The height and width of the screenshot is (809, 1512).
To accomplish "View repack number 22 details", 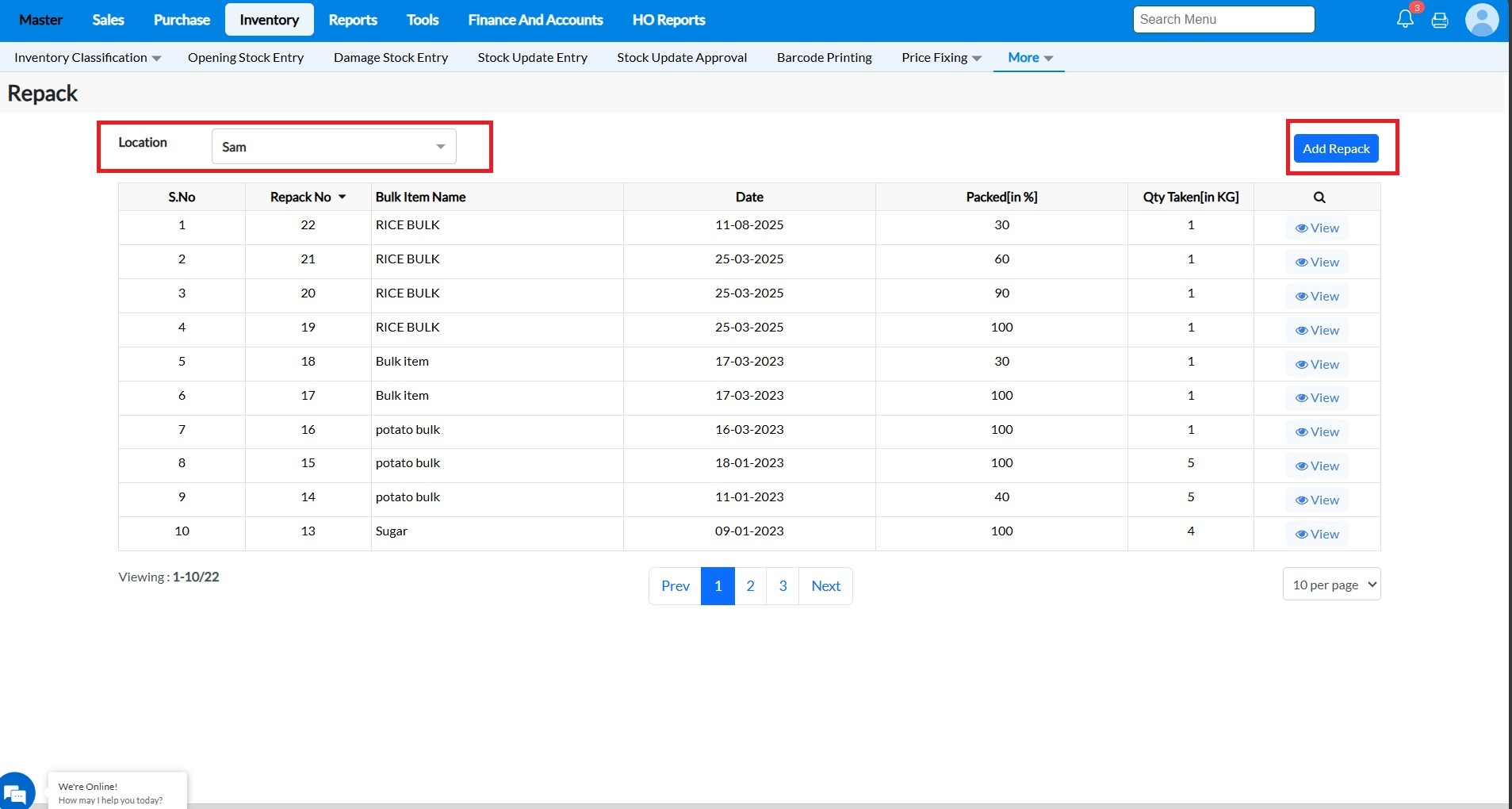I will tap(1317, 228).
